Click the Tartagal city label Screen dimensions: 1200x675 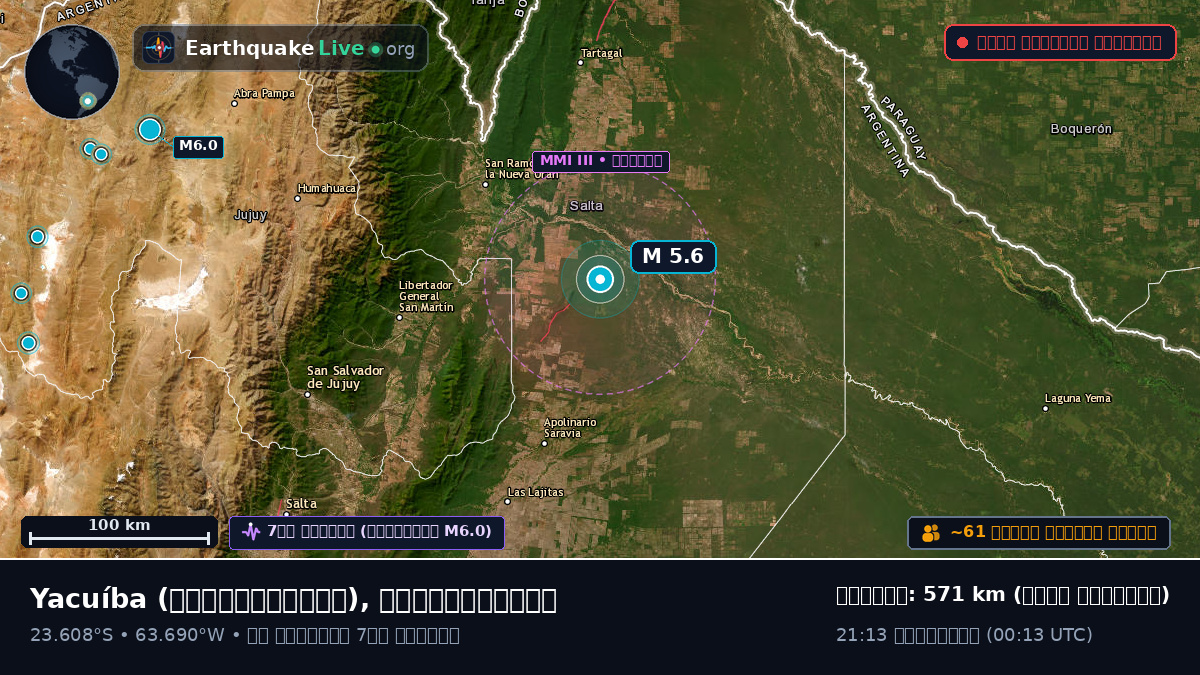pyautogui.click(x=601, y=53)
